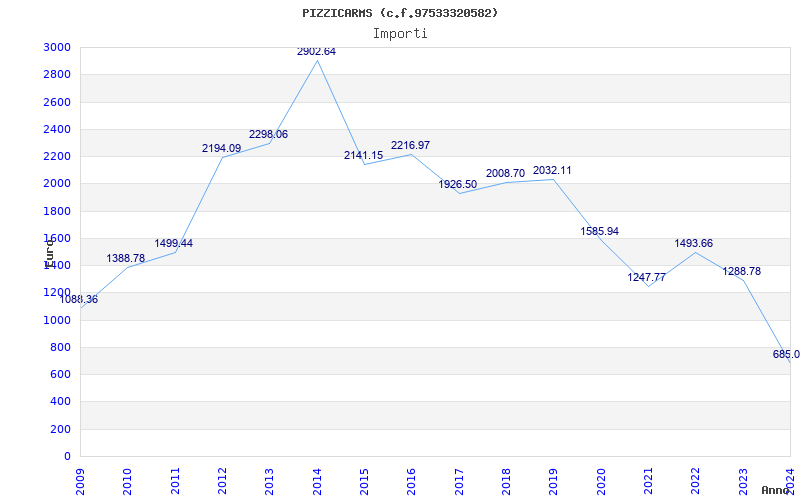
Task: Select the 400 y-axis tick label
Action: pyautogui.click(x=60, y=402)
